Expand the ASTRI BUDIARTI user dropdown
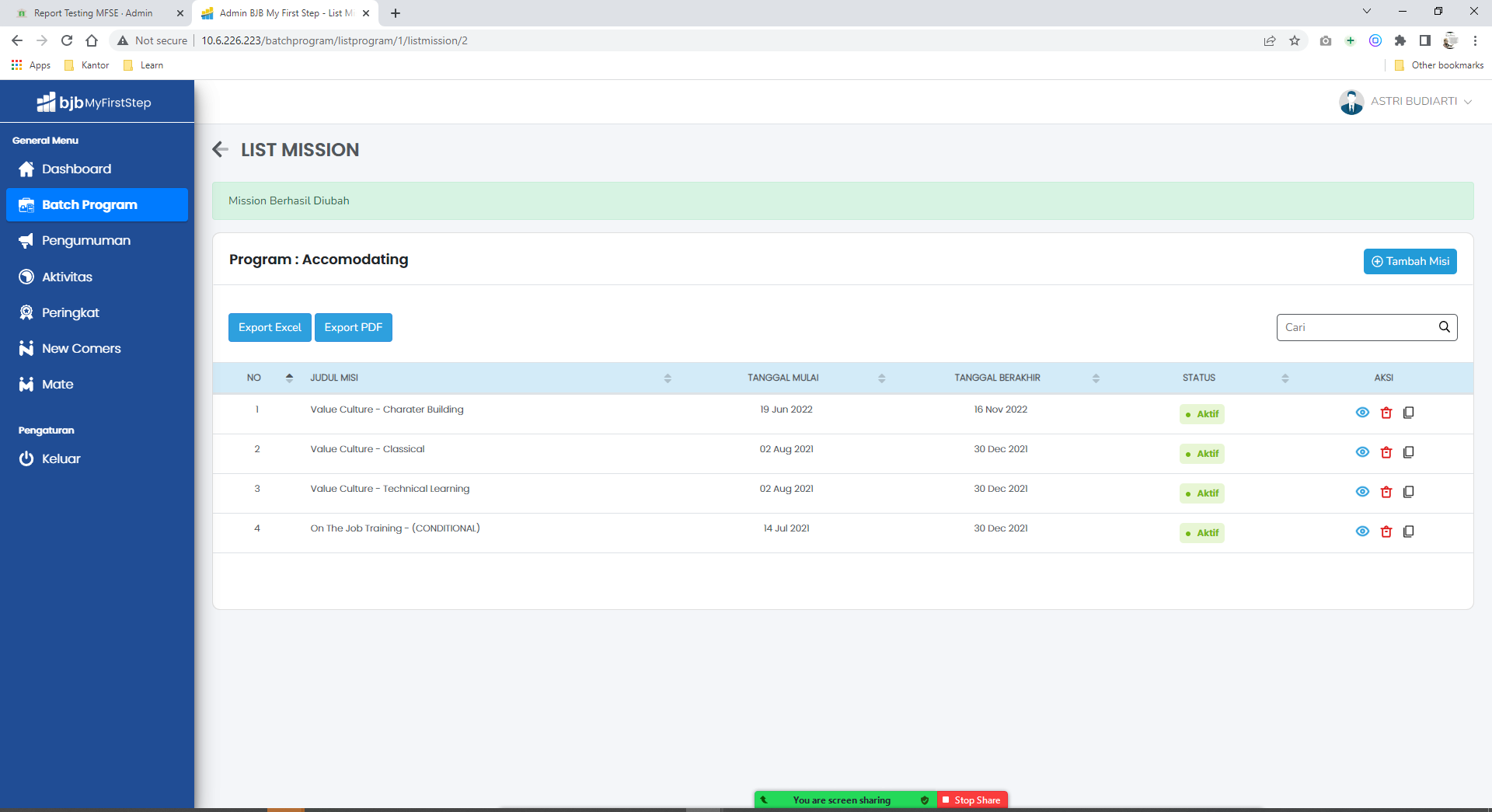Viewport: 1492px width, 812px height. click(1468, 102)
